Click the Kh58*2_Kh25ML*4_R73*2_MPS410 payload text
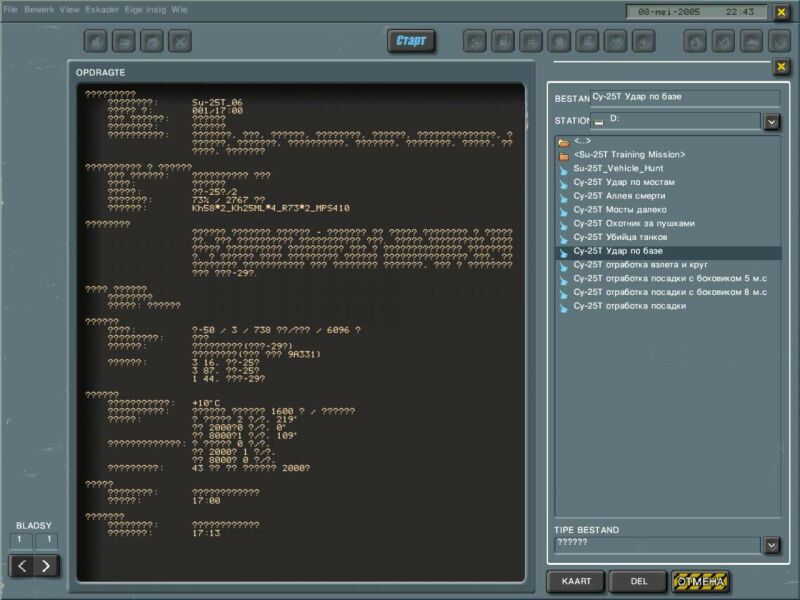Screen dimensions: 800x600 point(271,208)
